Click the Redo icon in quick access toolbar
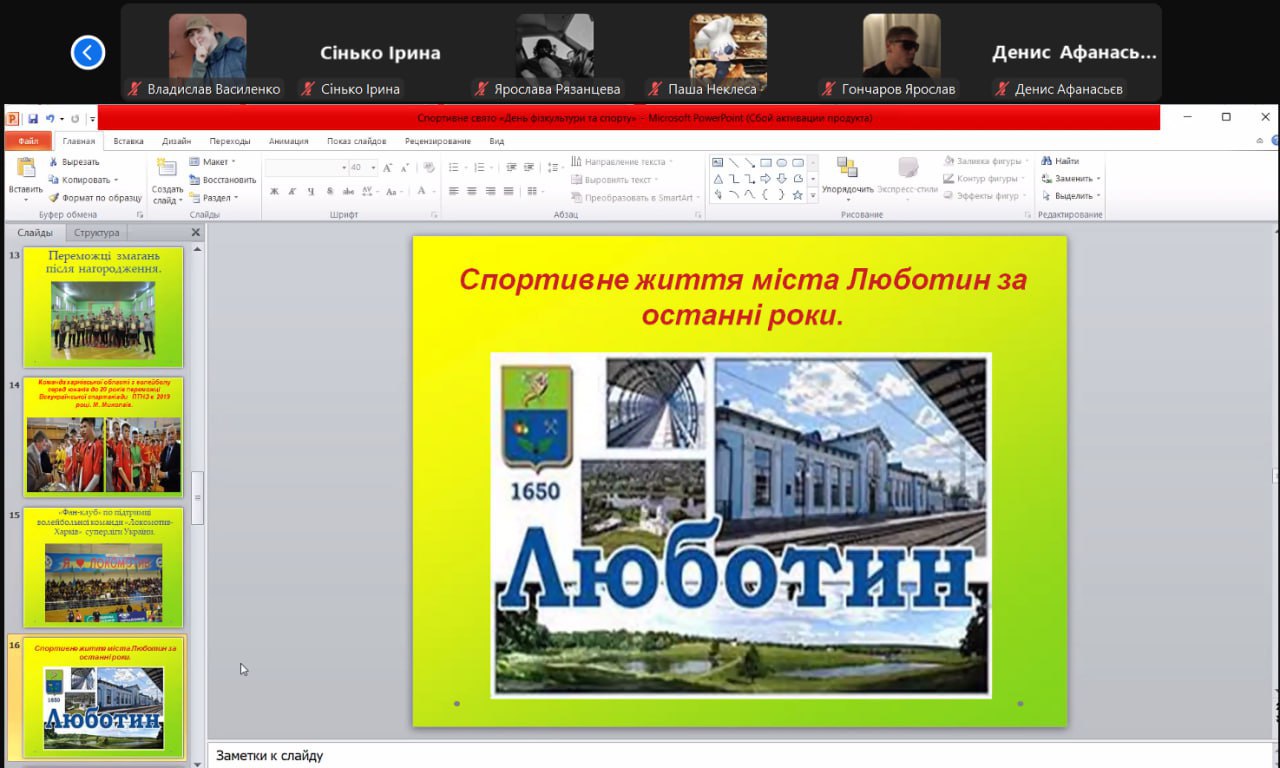Screen dimensions: 1280x768 [x=75, y=118]
